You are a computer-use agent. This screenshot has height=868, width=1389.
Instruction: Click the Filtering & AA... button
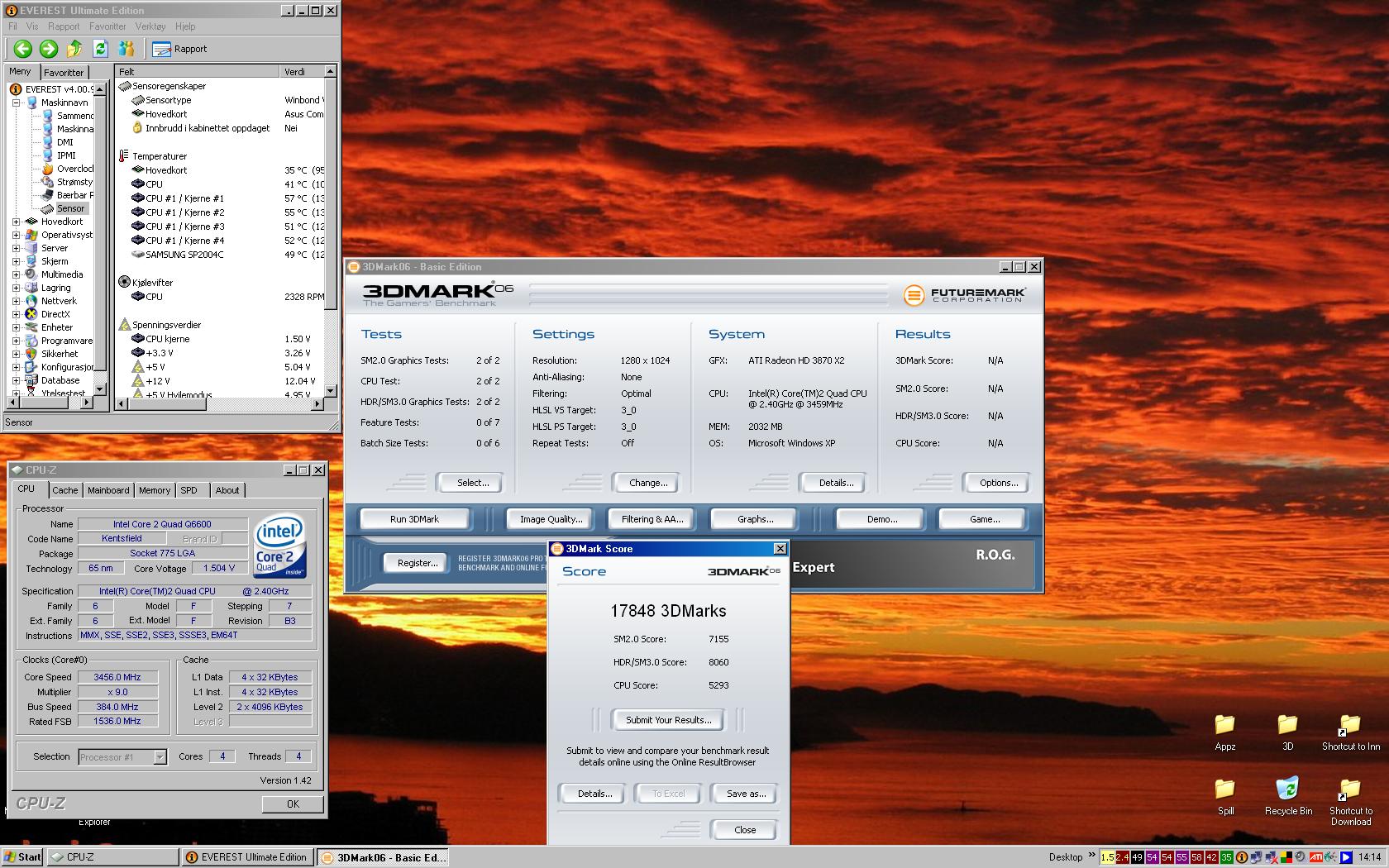click(652, 519)
